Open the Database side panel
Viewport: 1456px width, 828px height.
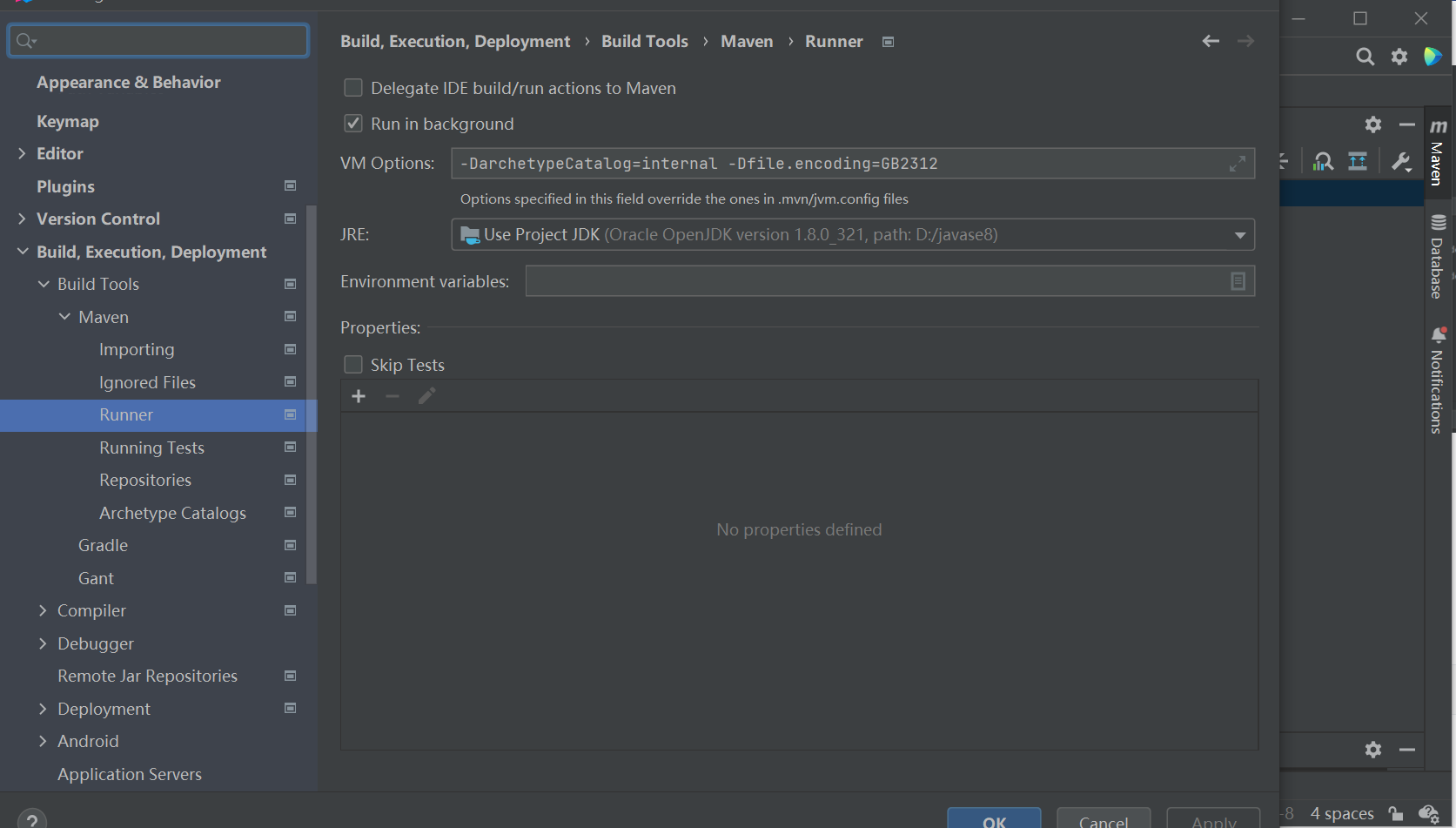[x=1438, y=257]
